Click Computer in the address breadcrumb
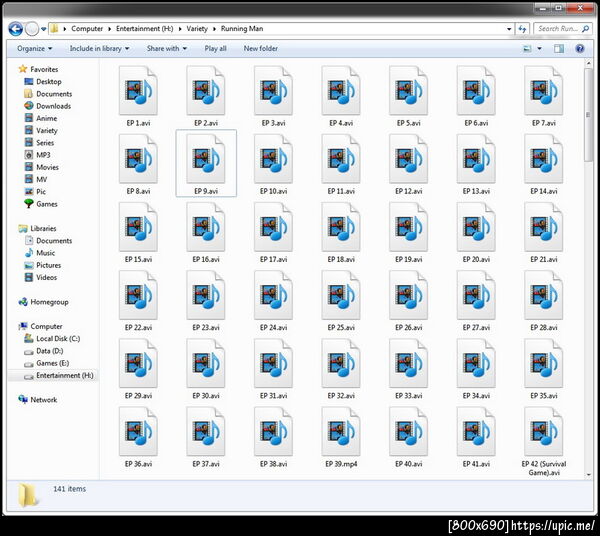 point(87,29)
